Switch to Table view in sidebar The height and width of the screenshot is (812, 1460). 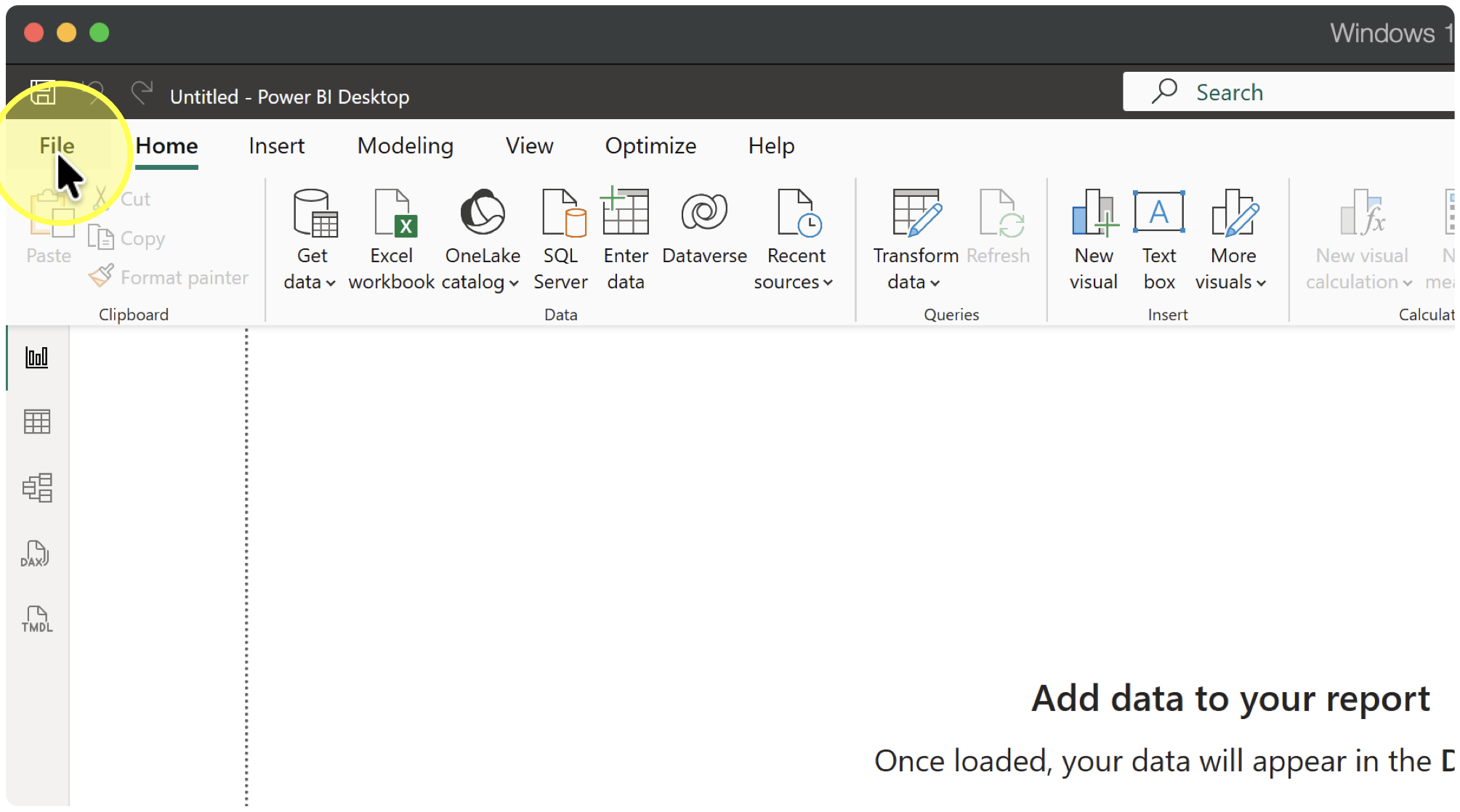(x=37, y=421)
